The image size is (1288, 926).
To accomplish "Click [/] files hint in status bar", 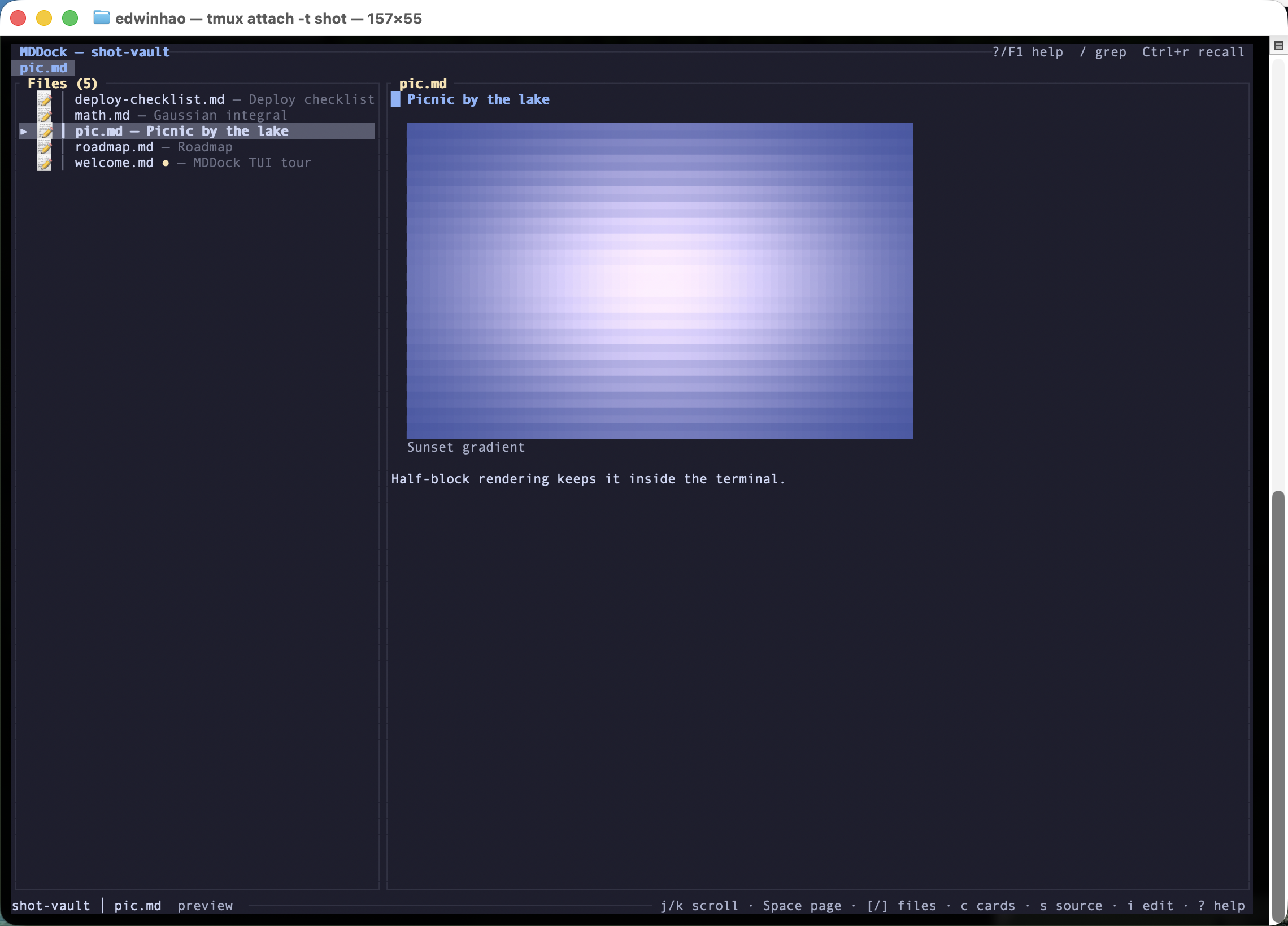I will (901, 906).
